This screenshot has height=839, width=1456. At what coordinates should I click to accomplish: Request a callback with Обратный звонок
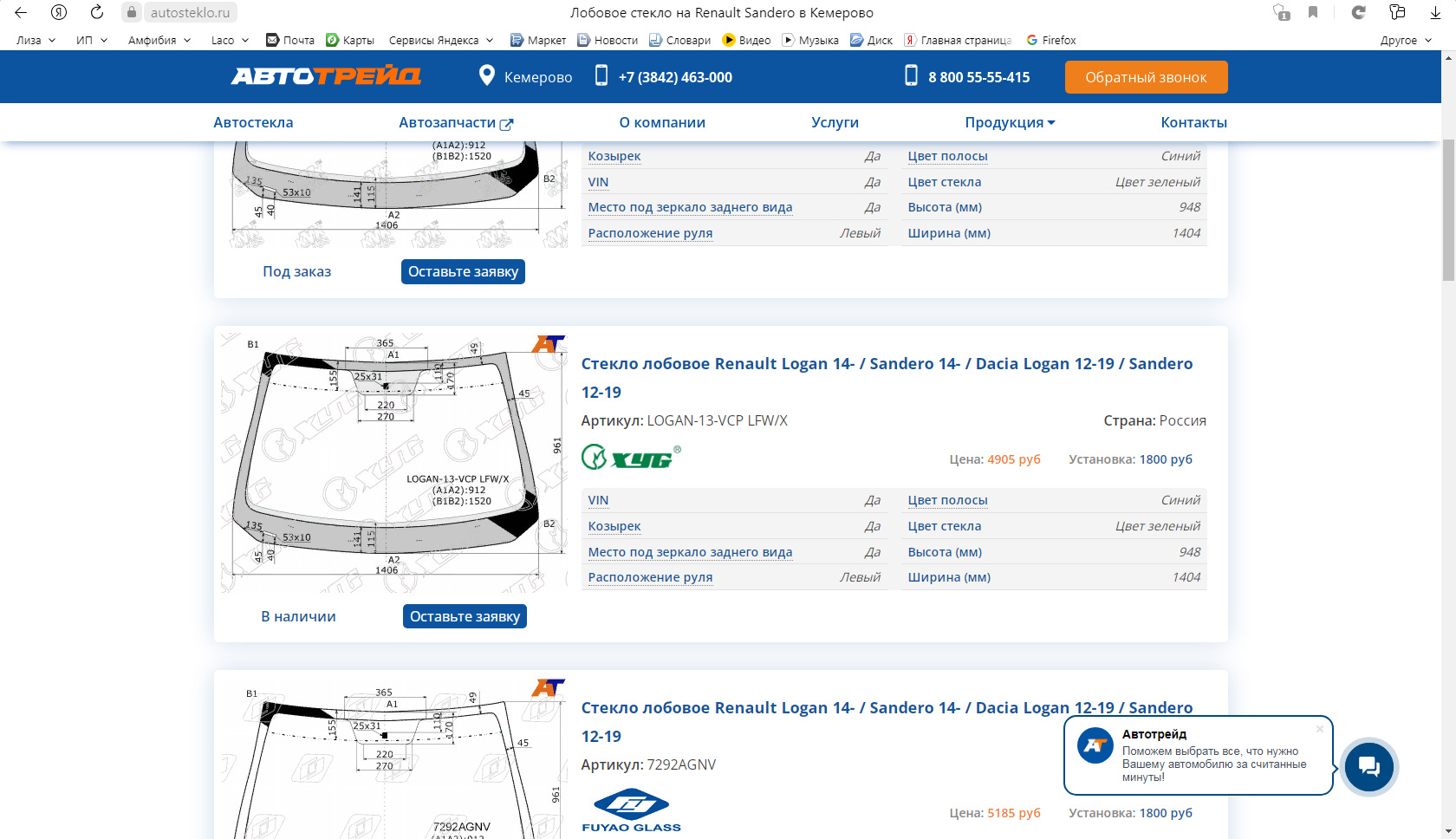(x=1146, y=77)
